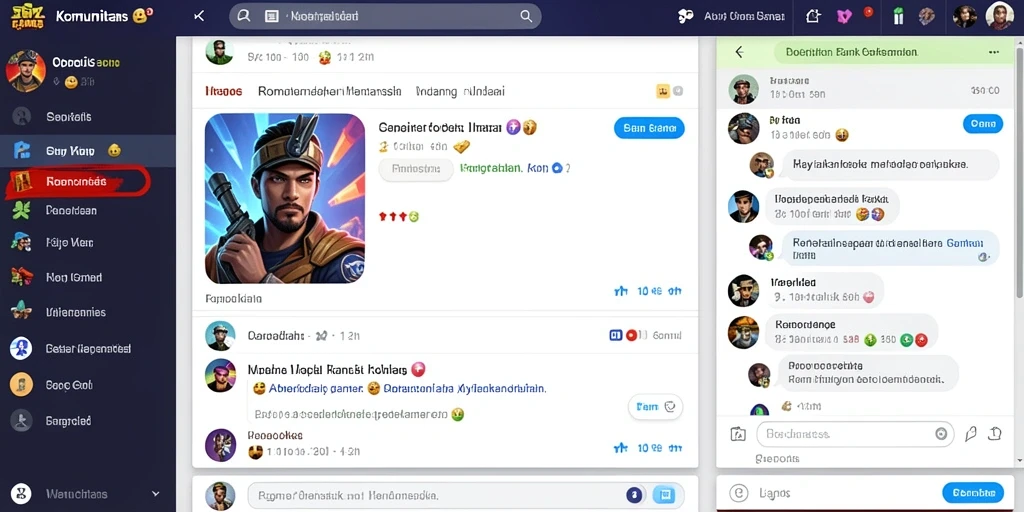Viewport: 1024px width, 512px height.
Task: Click the circle emoji icon inside the chat input
Action: (x=941, y=434)
